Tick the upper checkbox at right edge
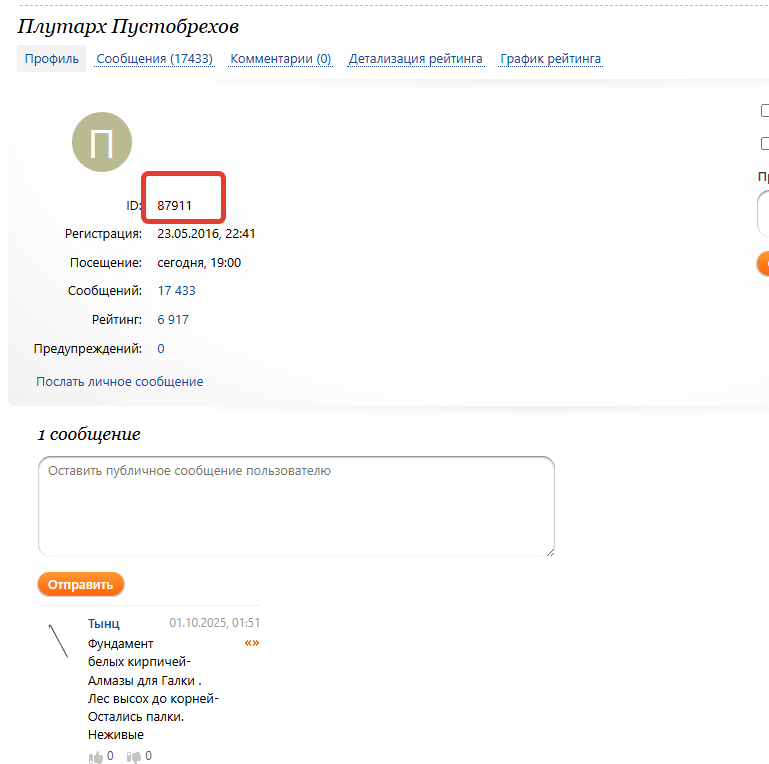The height and width of the screenshot is (764, 769). coord(764,111)
